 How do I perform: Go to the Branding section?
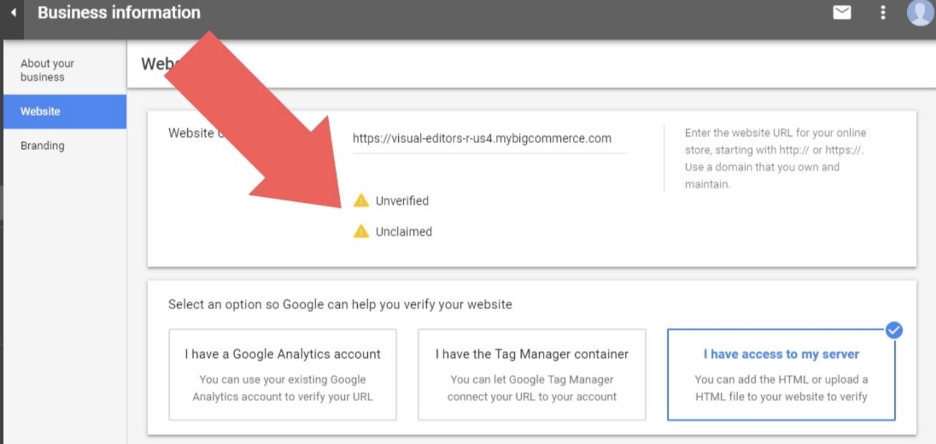click(43, 146)
